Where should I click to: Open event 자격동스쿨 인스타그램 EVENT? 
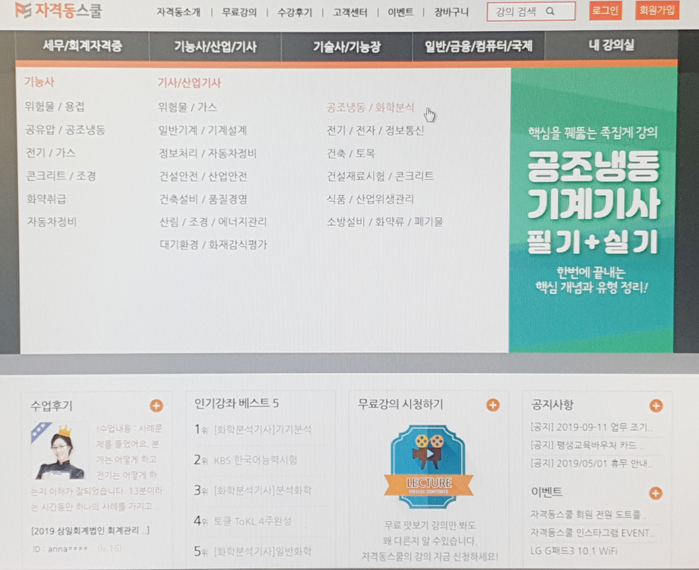click(x=592, y=533)
